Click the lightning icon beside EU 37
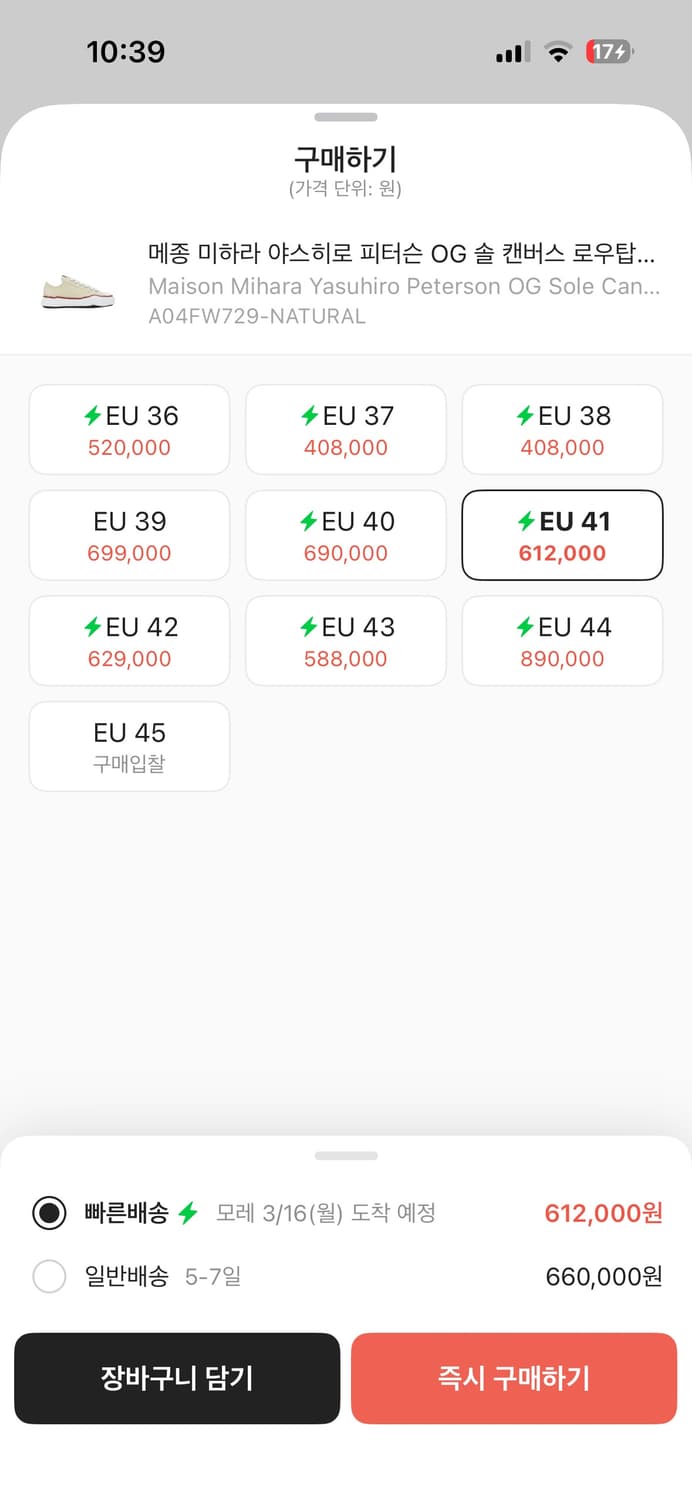The height and width of the screenshot is (1500, 692). pyautogui.click(x=308, y=416)
